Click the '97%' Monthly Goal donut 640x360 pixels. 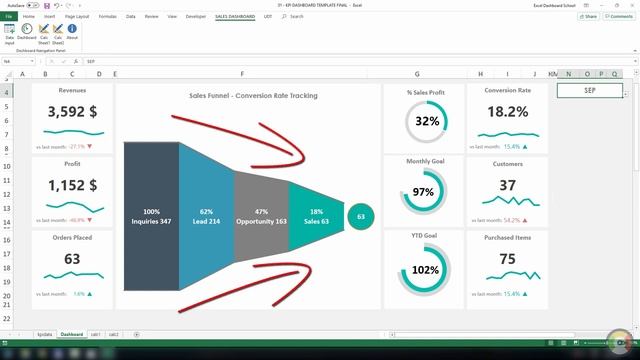tap(424, 192)
